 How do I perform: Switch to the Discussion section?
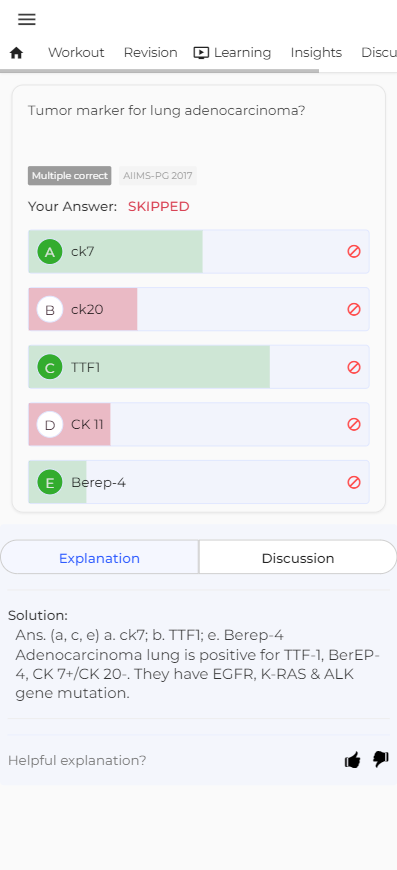coord(298,558)
